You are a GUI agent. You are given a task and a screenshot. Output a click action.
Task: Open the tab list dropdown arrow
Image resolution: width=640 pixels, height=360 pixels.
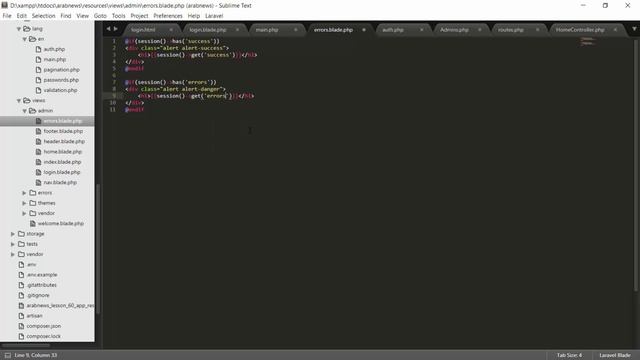pyautogui.click(x=634, y=29)
